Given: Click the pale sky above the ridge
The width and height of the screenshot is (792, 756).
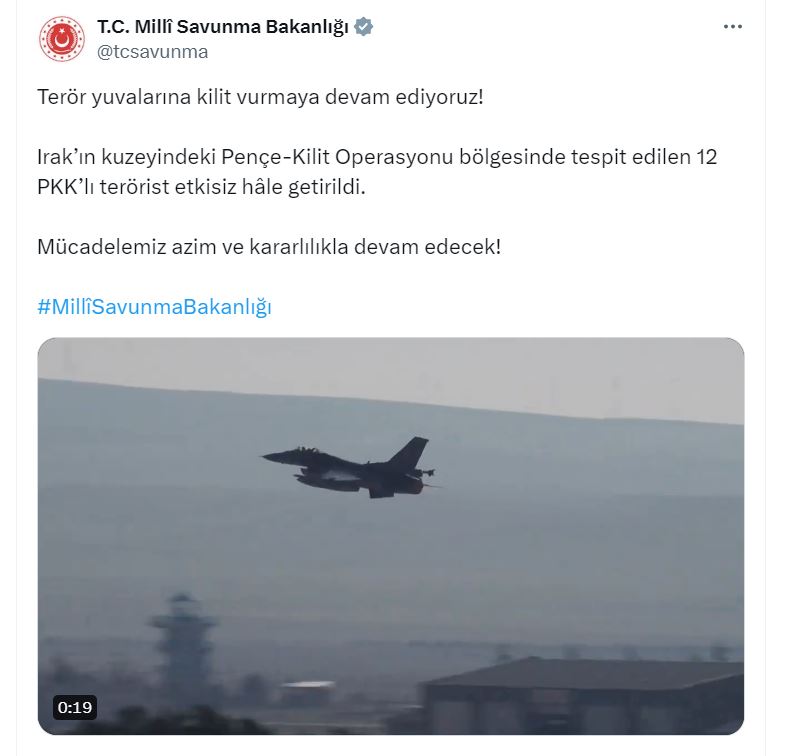Looking at the screenshot, I should tap(390, 364).
